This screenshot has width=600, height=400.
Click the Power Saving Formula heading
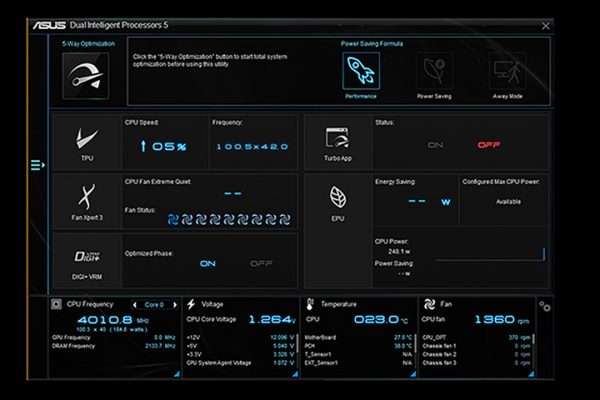372,44
